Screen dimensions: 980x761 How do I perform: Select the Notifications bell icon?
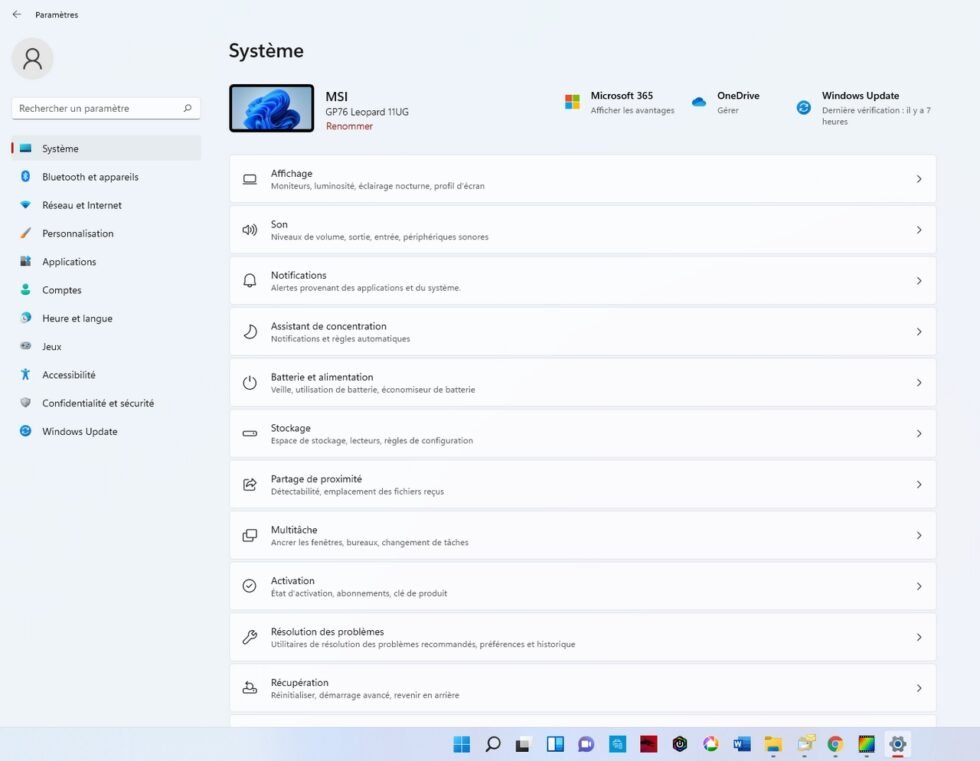pyautogui.click(x=248, y=280)
